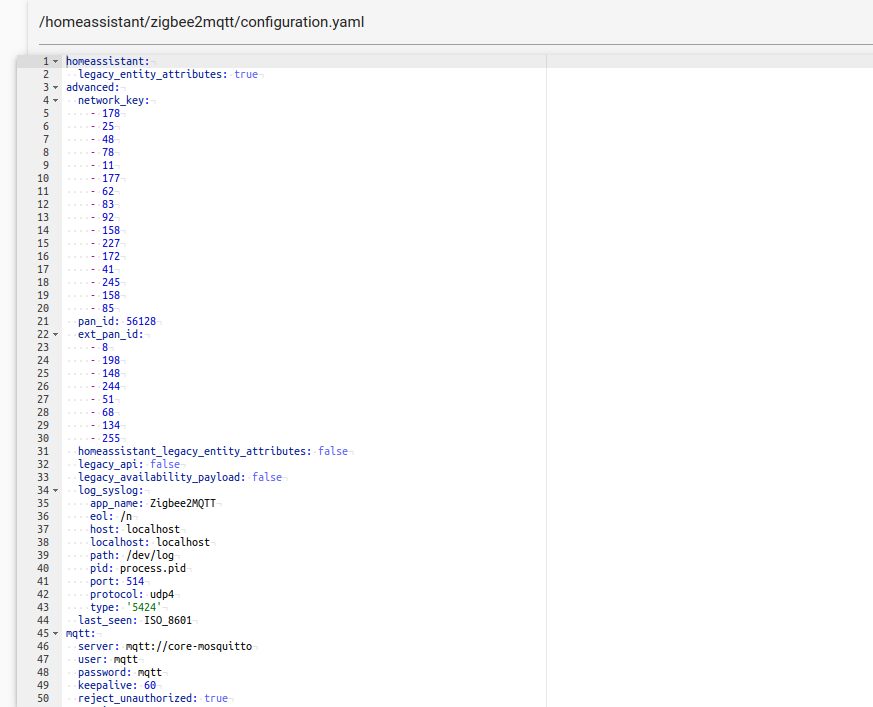Click the value 255 on line 30
This screenshot has height=707, width=873.
coord(111,439)
